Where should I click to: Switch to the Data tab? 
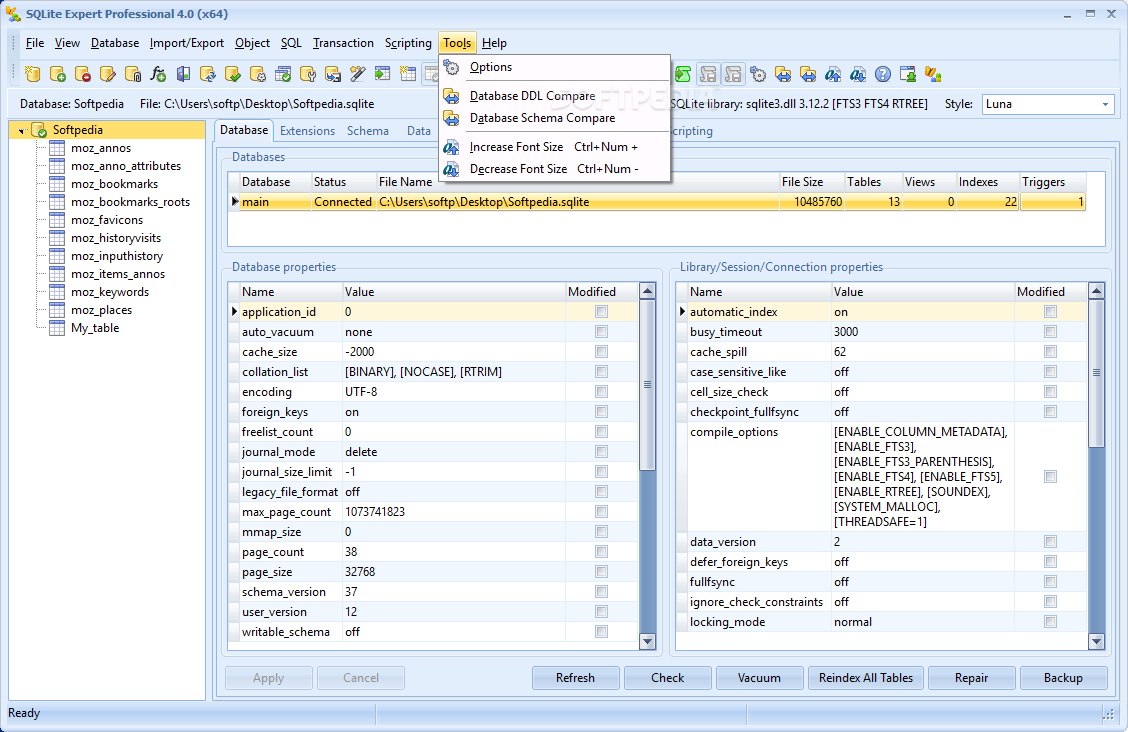419,131
